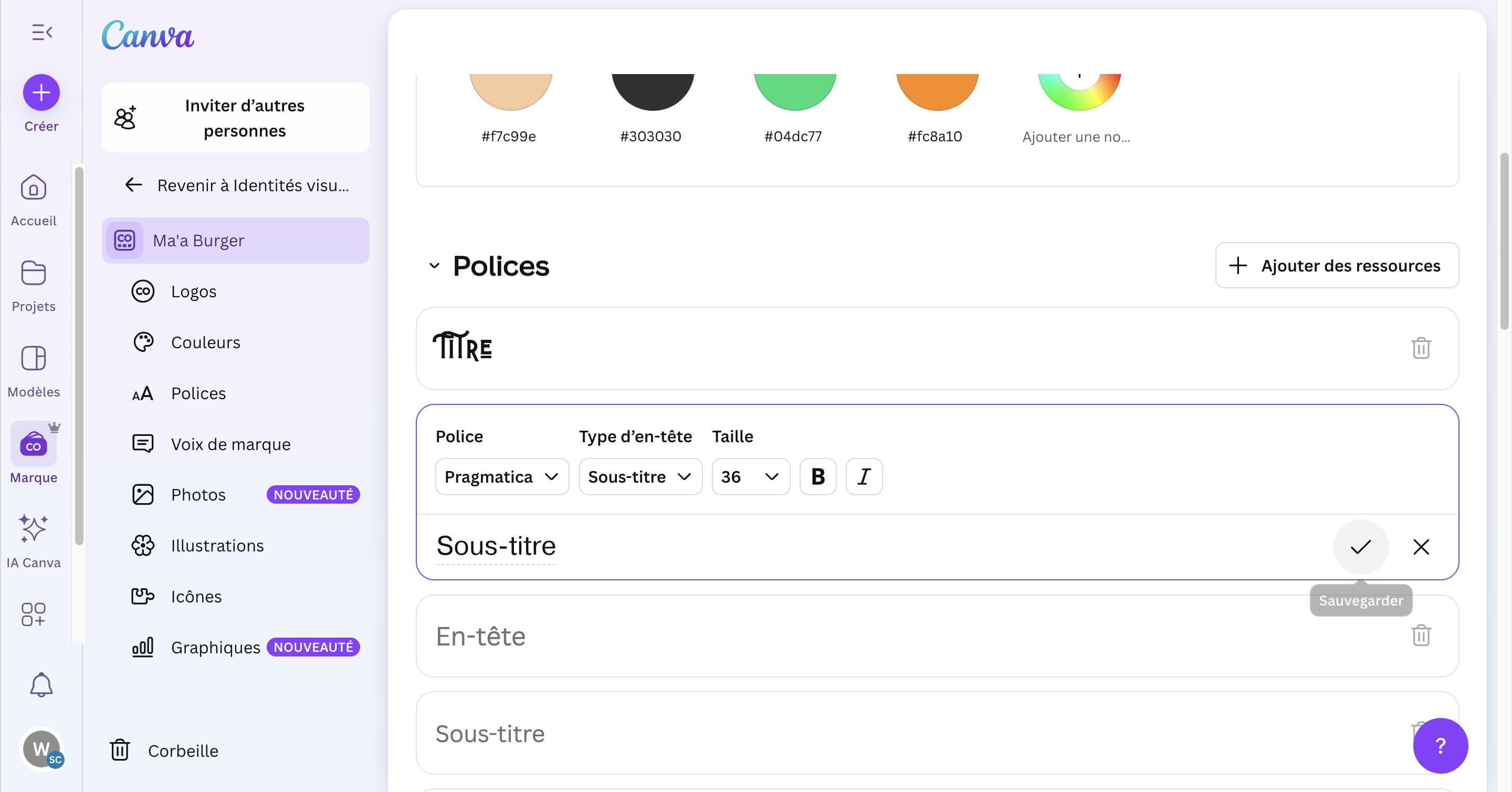Viewport: 1512px width, 792px height.
Task: Open notifications bell icon
Action: pyautogui.click(x=41, y=684)
